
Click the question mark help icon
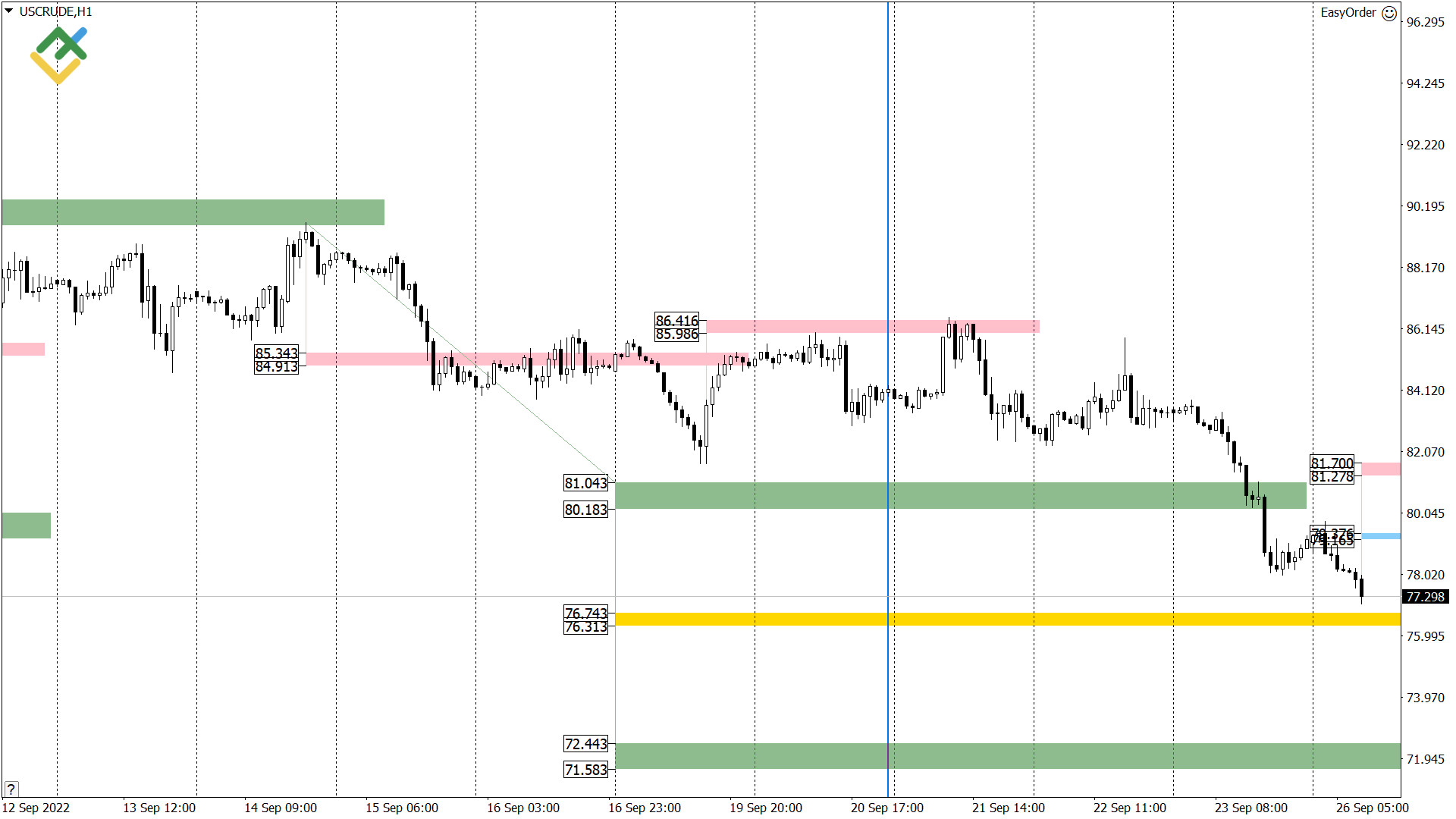coord(11,789)
